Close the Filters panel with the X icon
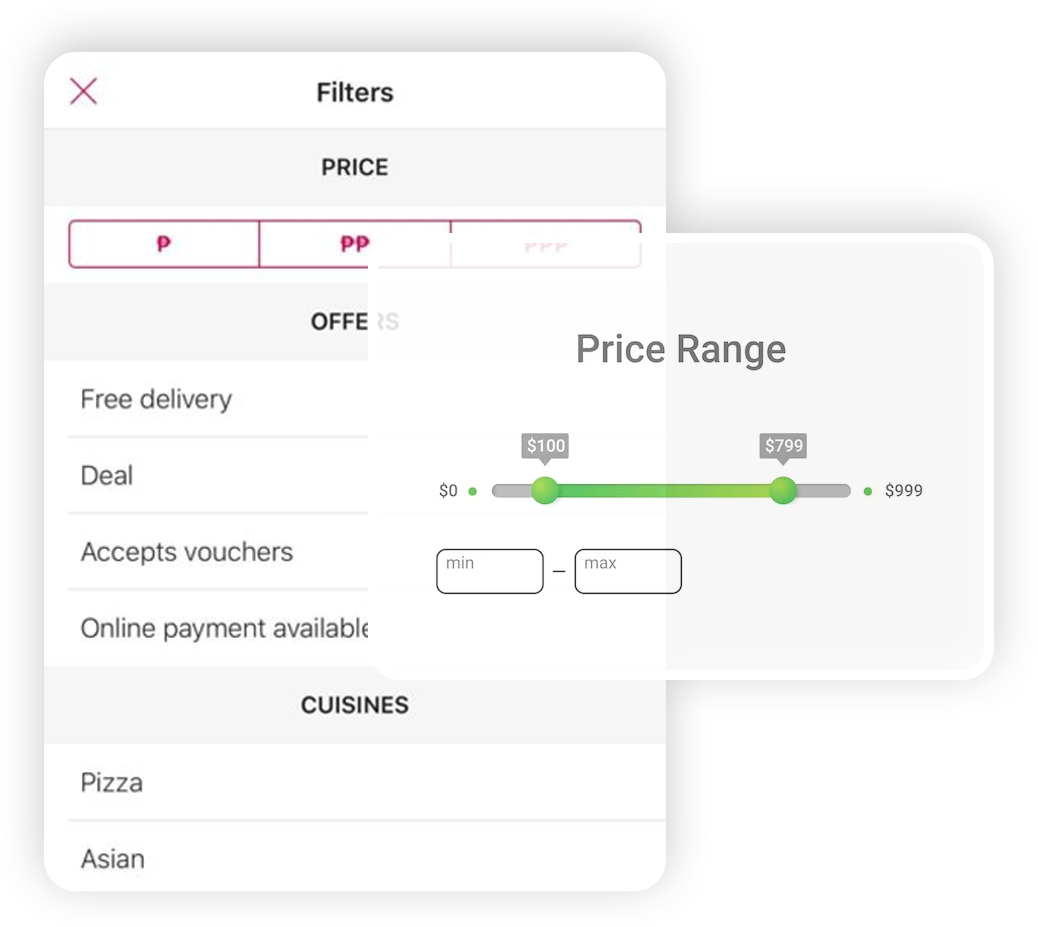 point(83,91)
